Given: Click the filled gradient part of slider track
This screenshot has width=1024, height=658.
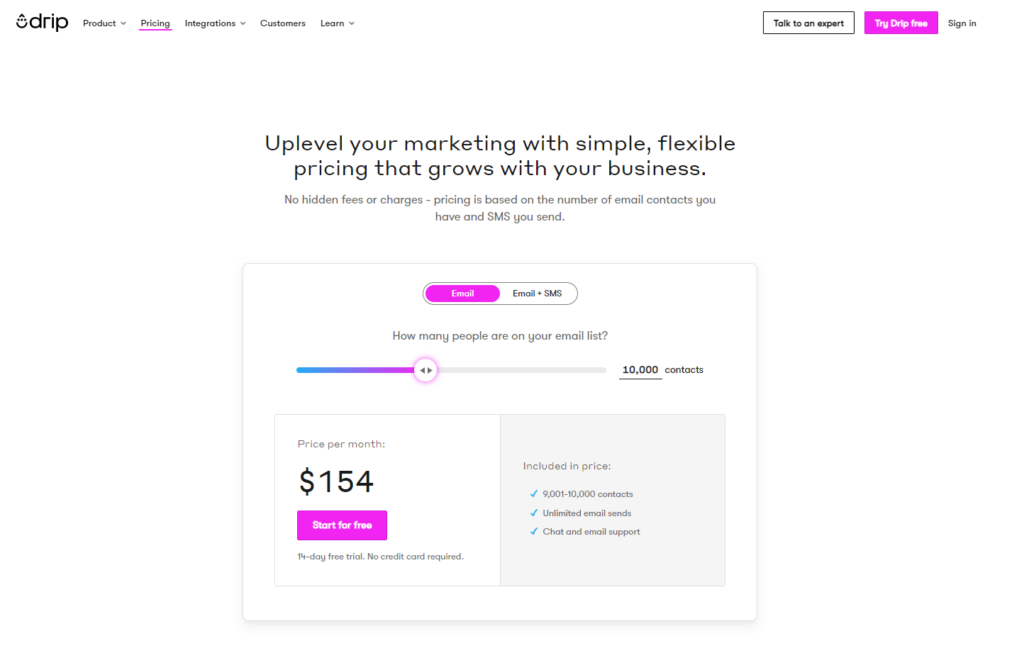Looking at the screenshot, I should [355, 370].
